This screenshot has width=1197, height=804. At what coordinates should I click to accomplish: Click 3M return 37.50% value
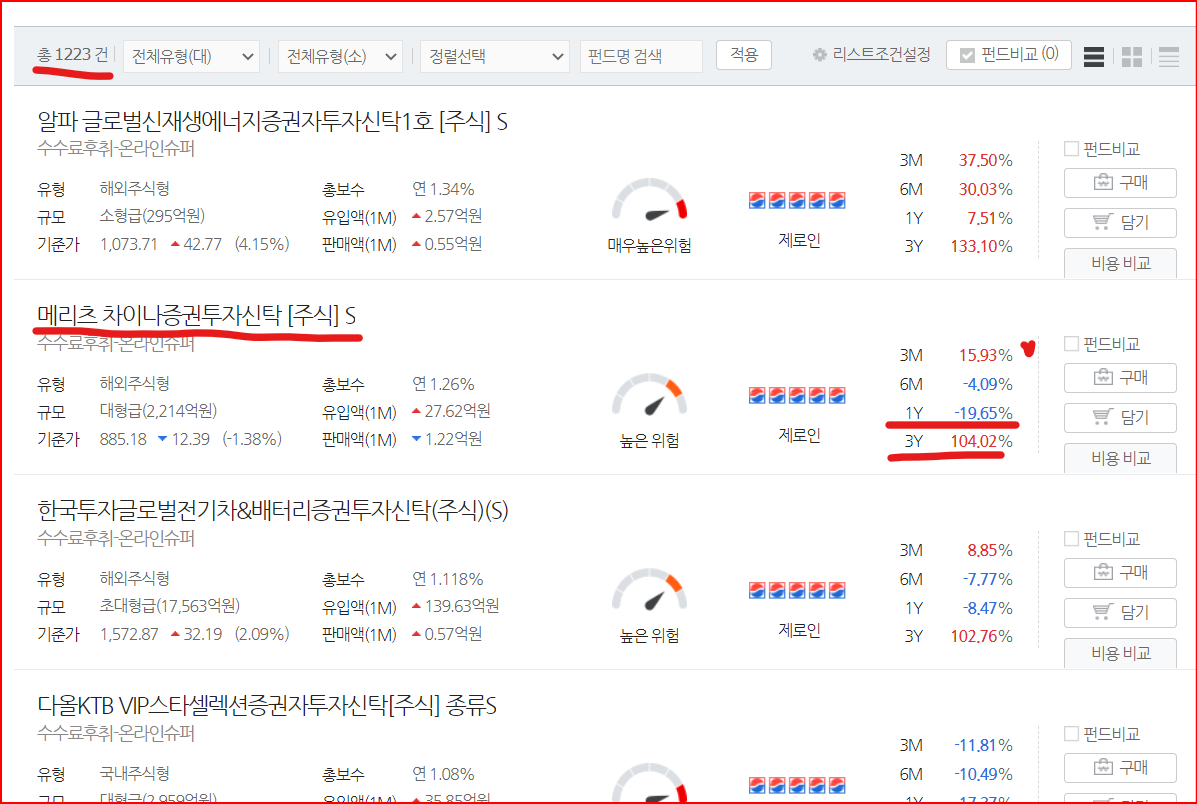tap(986, 160)
